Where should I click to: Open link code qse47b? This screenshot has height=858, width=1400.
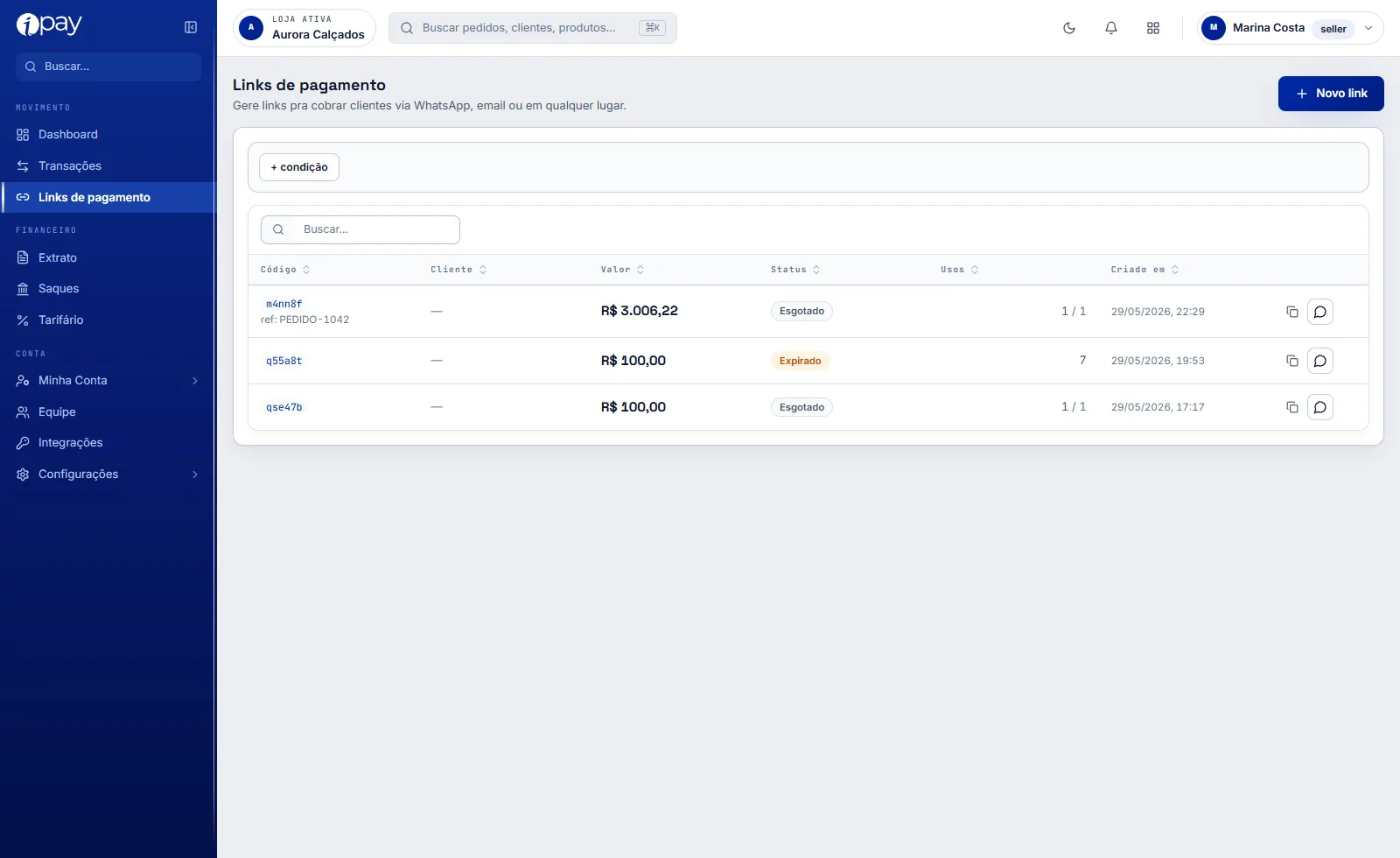pos(284,407)
